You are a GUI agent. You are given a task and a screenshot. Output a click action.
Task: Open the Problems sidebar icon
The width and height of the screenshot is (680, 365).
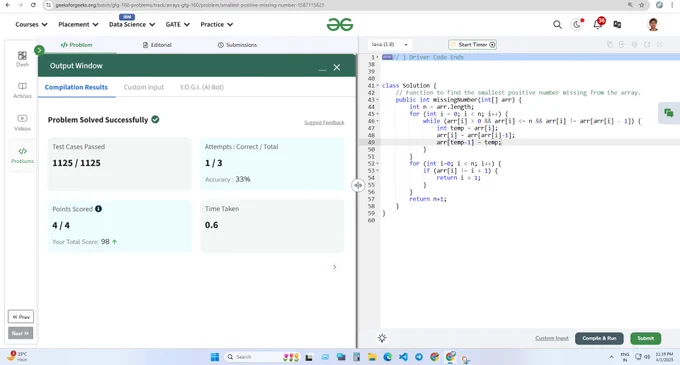[22, 155]
